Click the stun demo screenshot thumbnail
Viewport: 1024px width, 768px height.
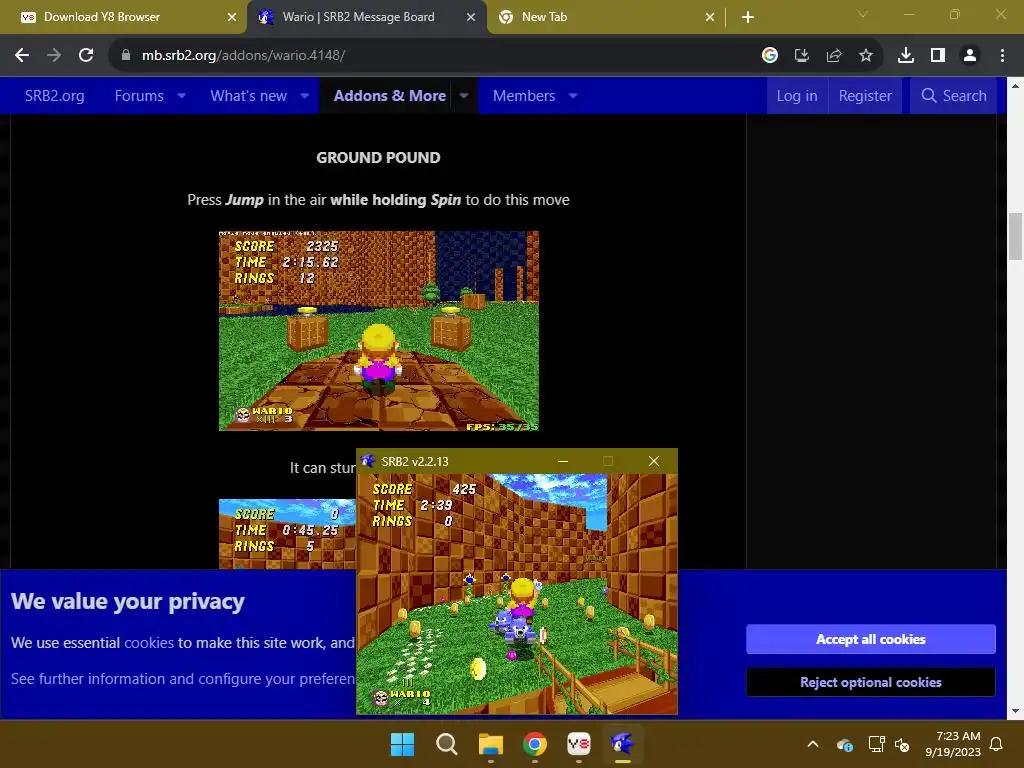(x=287, y=534)
